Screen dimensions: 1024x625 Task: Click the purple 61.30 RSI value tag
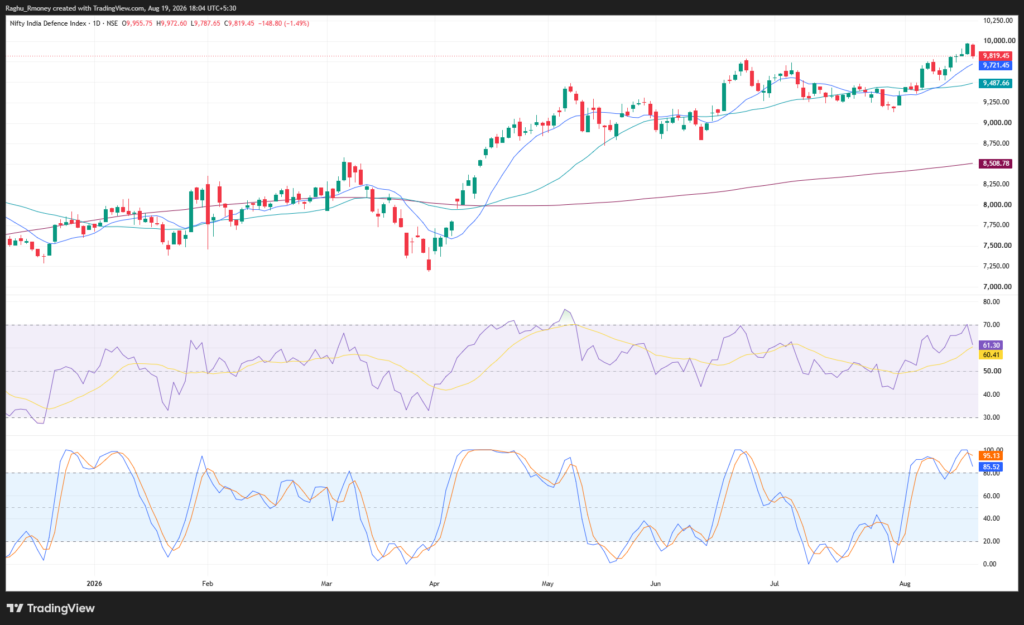coord(991,345)
